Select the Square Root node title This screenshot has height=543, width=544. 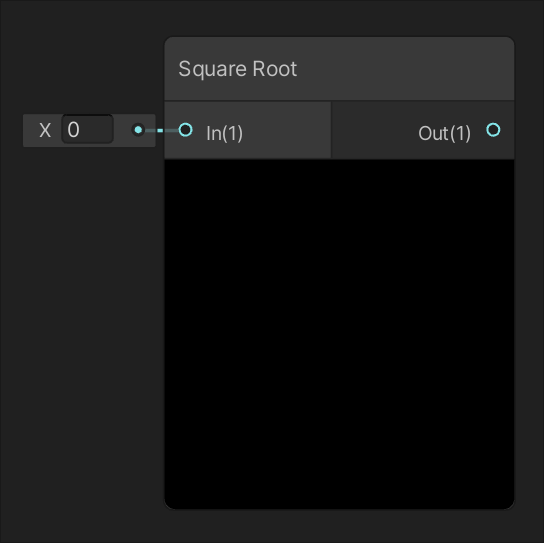pos(238,69)
